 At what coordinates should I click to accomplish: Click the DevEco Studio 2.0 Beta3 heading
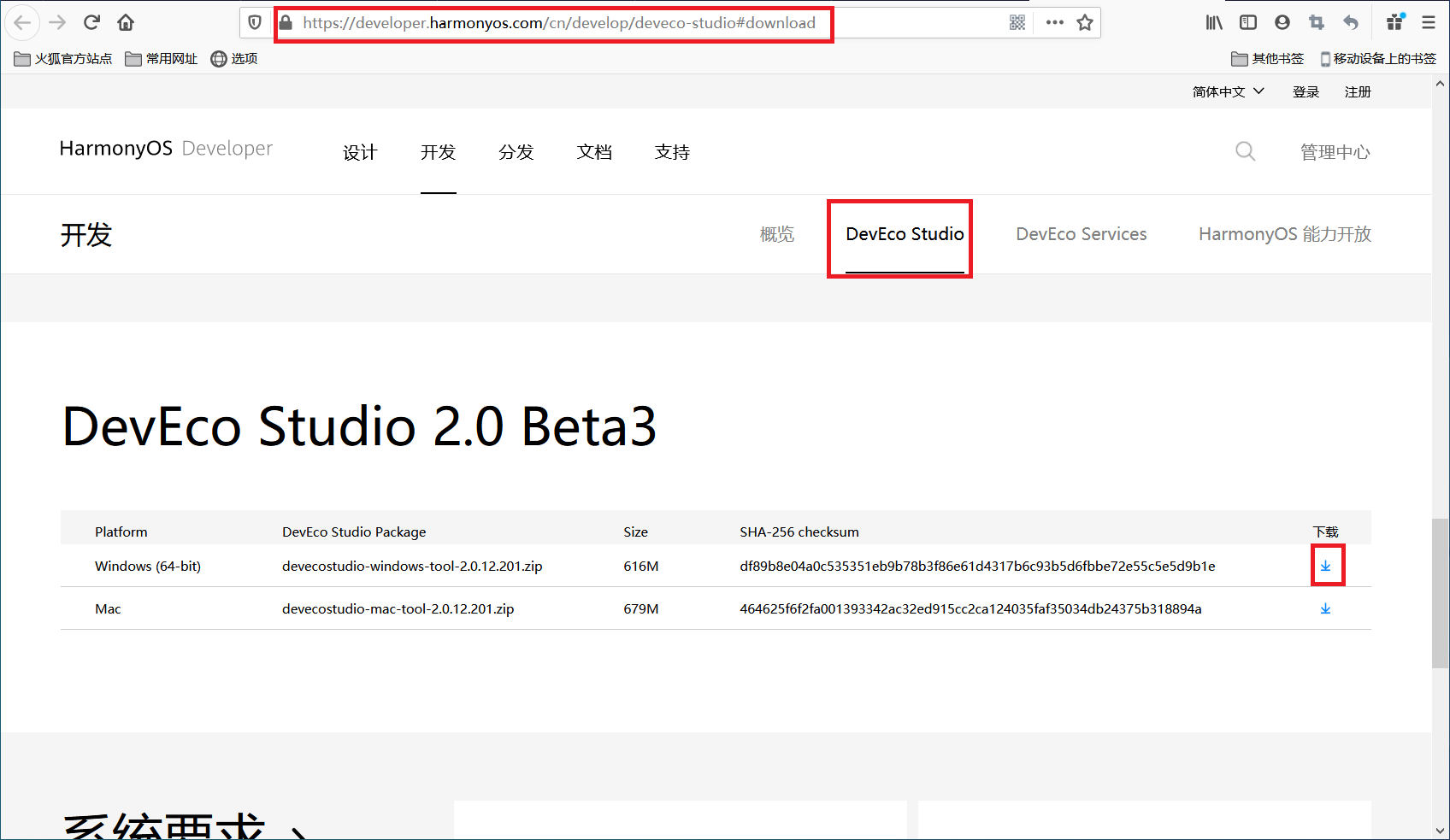click(360, 426)
